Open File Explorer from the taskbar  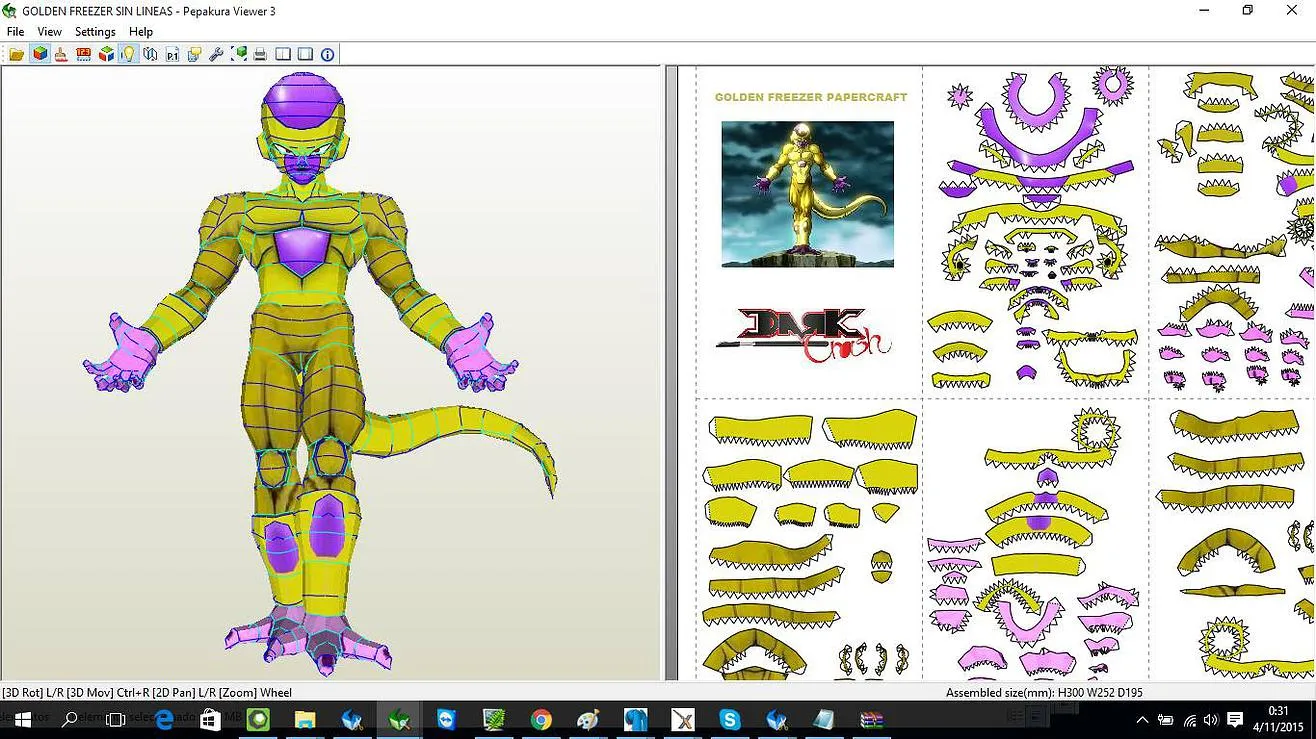pos(305,719)
